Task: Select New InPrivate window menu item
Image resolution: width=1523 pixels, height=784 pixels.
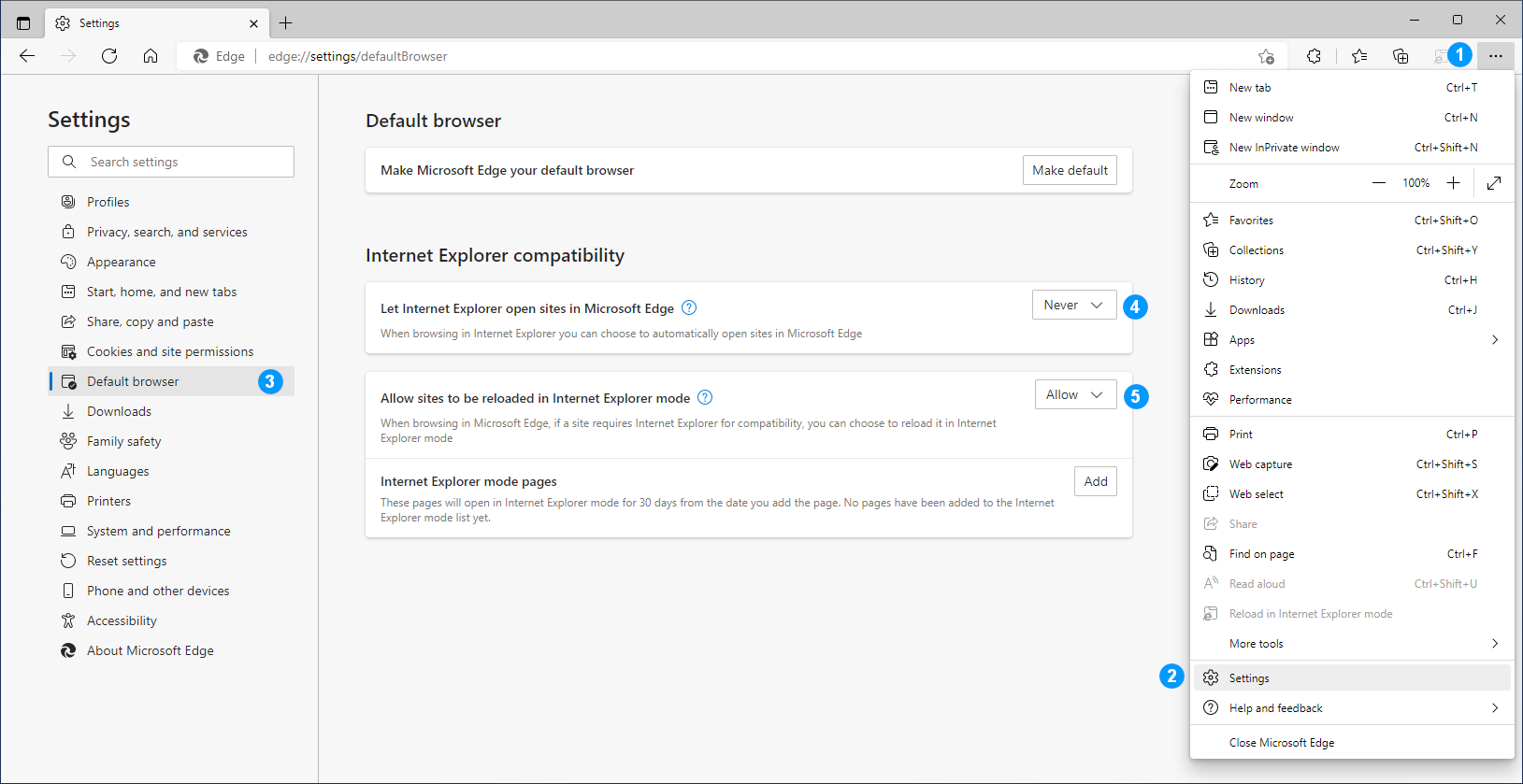Action: [x=1284, y=148]
